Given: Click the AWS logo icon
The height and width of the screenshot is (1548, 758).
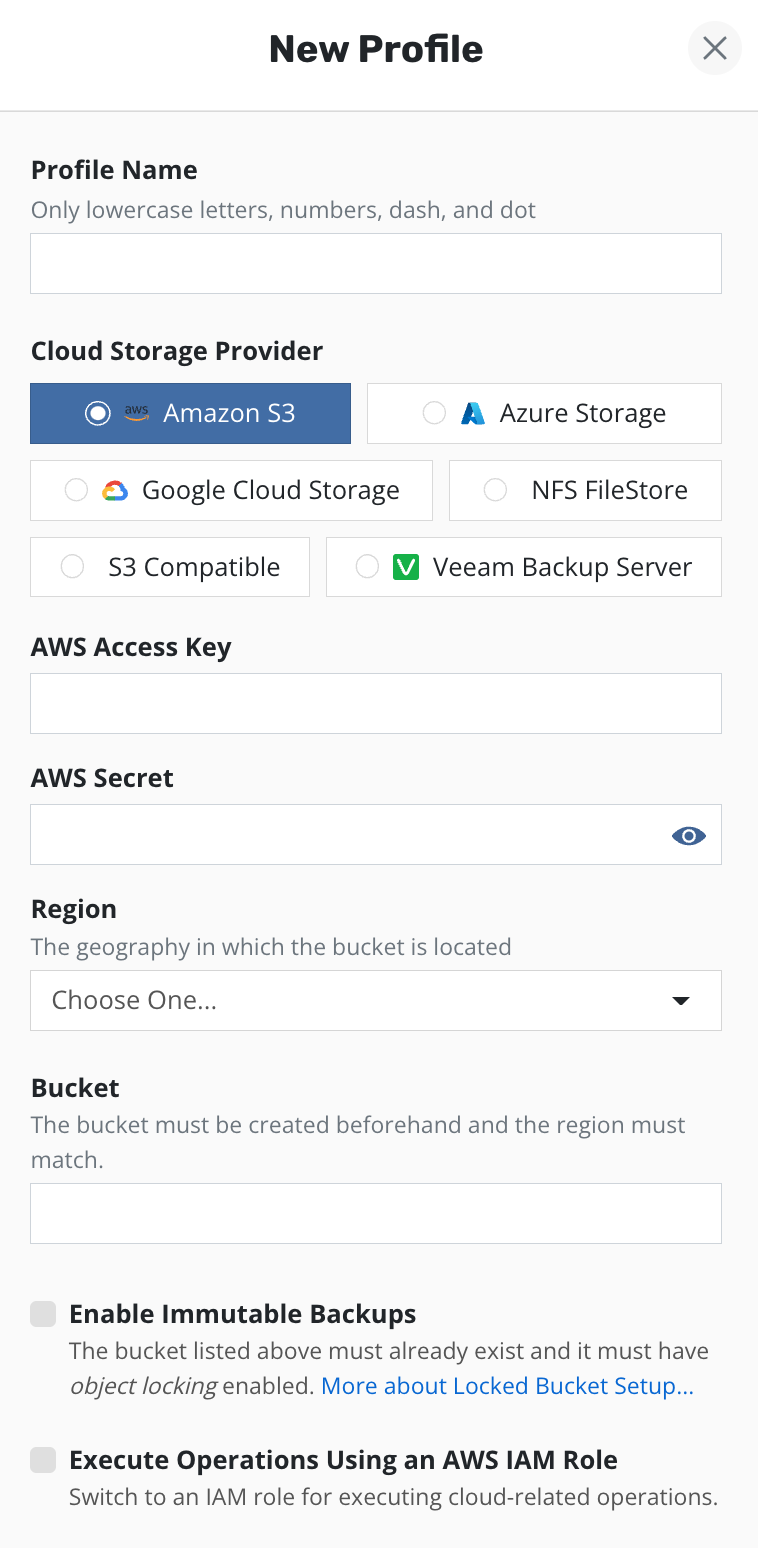Looking at the screenshot, I should coord(136,414).
